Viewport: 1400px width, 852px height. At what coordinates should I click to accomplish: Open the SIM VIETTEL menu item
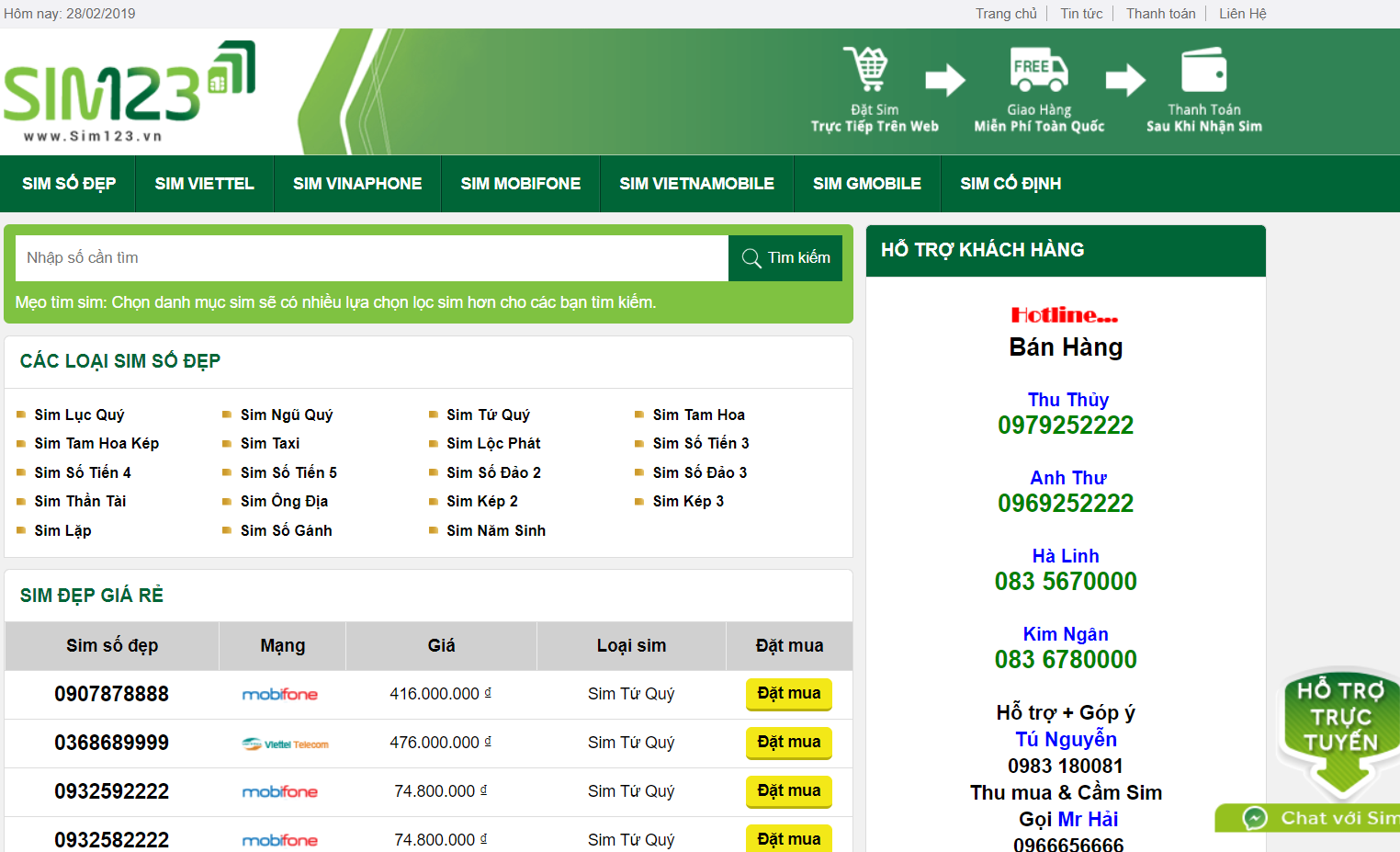pos(204,183)
